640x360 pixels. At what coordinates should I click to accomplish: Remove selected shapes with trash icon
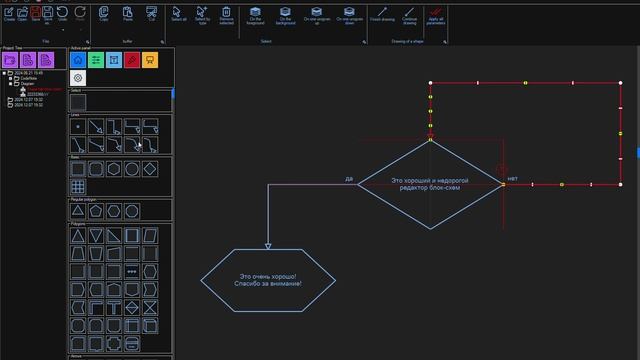(x=226, y=16)
